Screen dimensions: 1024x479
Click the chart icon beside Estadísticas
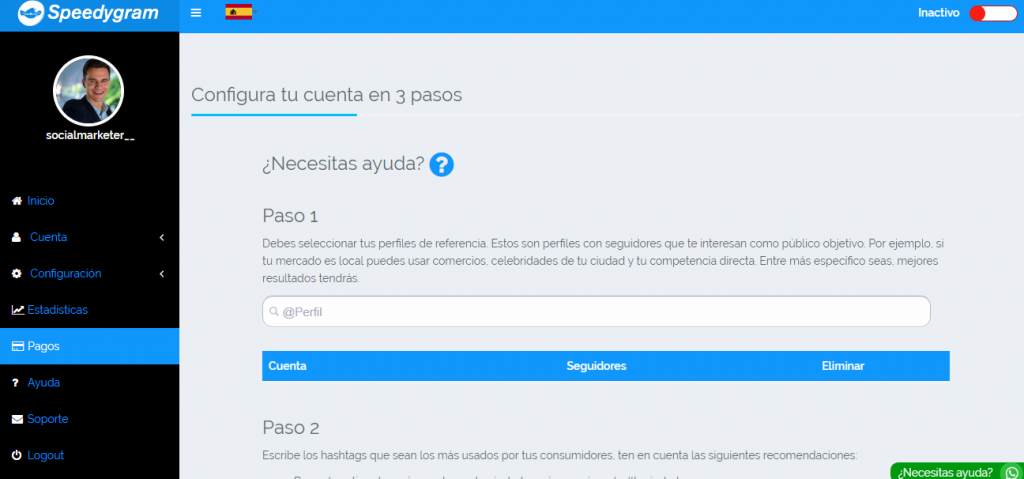18,310
